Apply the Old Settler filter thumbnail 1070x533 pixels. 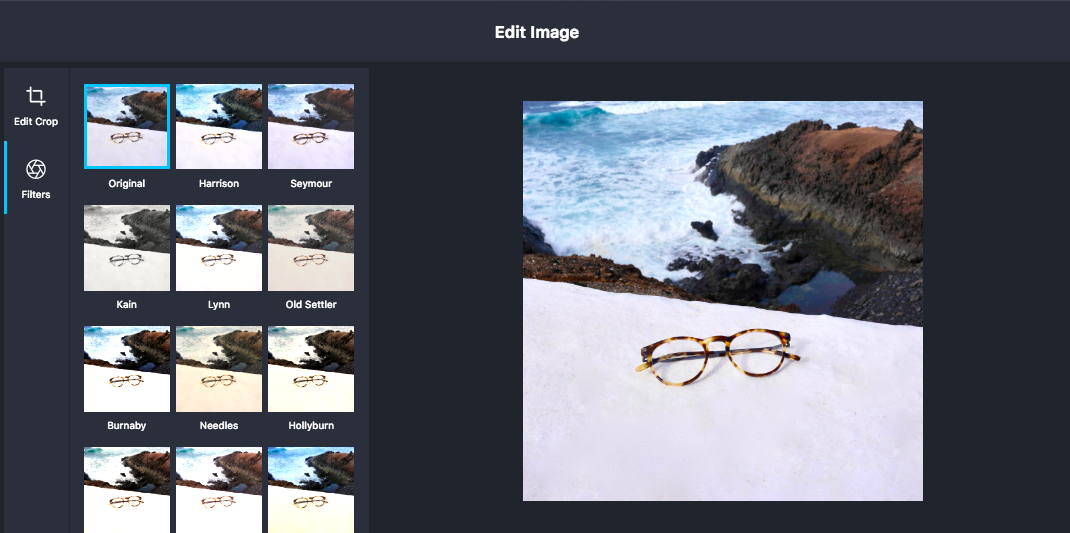click(311, 248)
